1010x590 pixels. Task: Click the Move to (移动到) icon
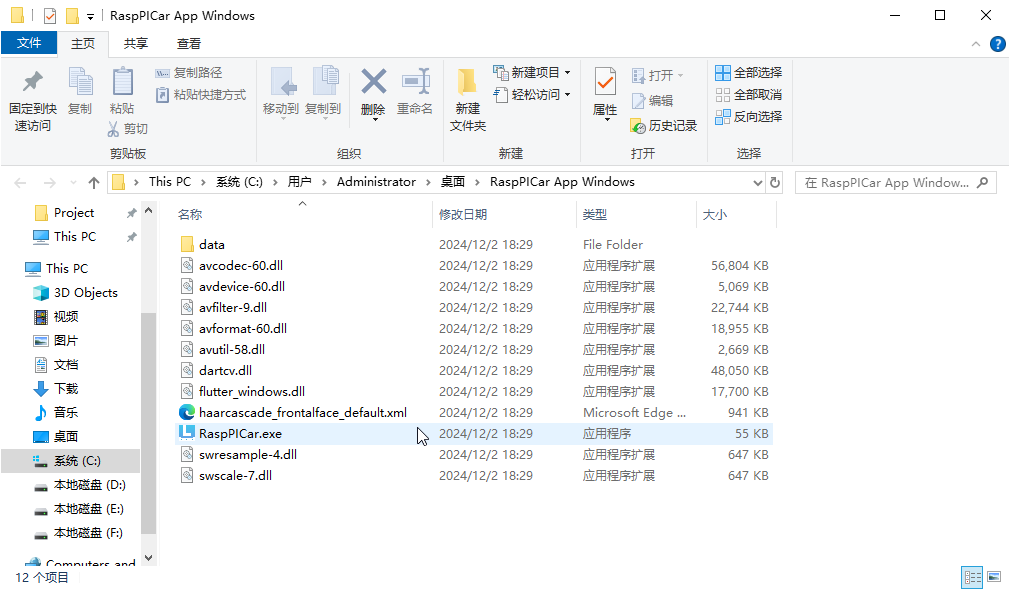(x=283, y=82)
